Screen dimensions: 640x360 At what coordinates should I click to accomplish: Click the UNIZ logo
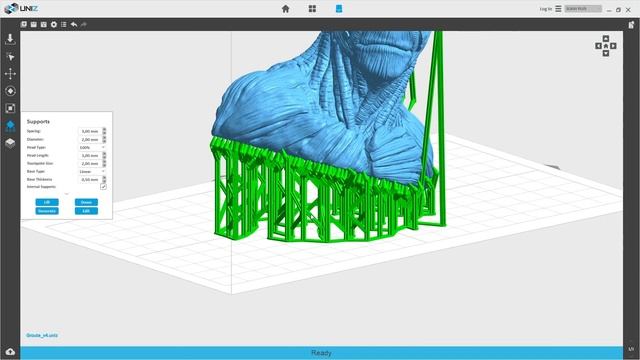click(x=21, y=9)
